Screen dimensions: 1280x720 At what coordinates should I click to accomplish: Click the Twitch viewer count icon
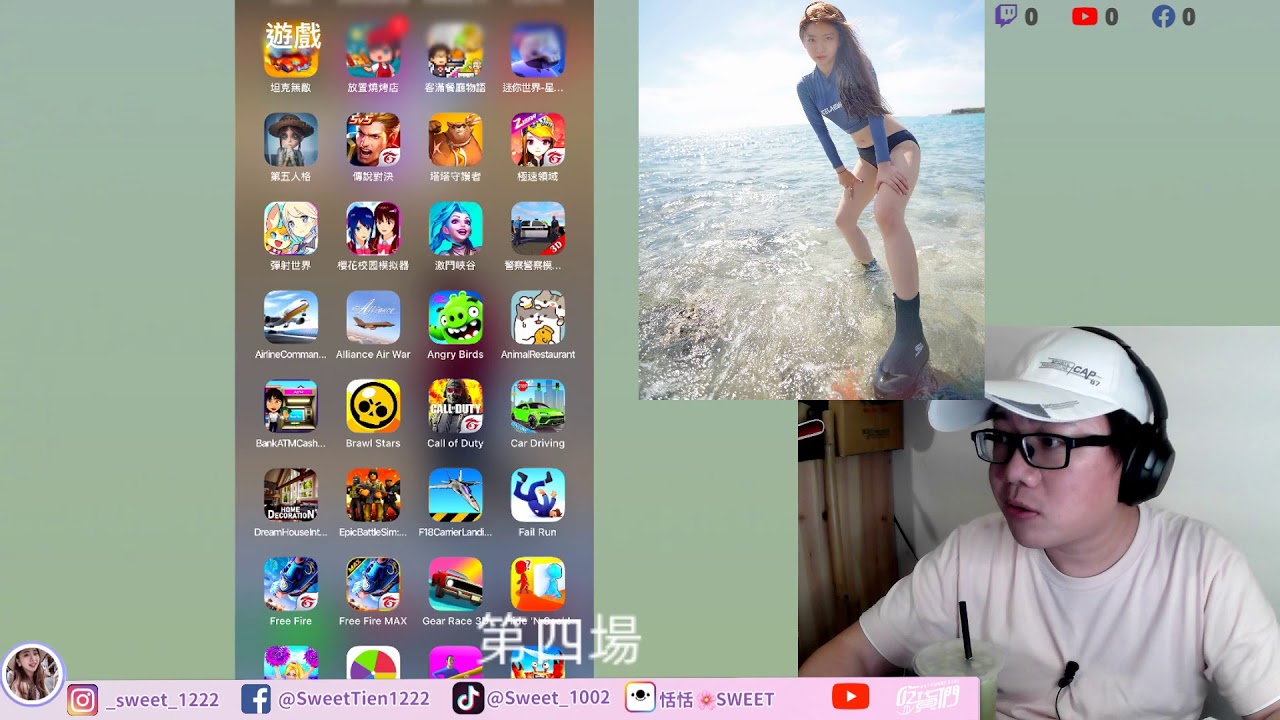click(x=1006, y=16)
